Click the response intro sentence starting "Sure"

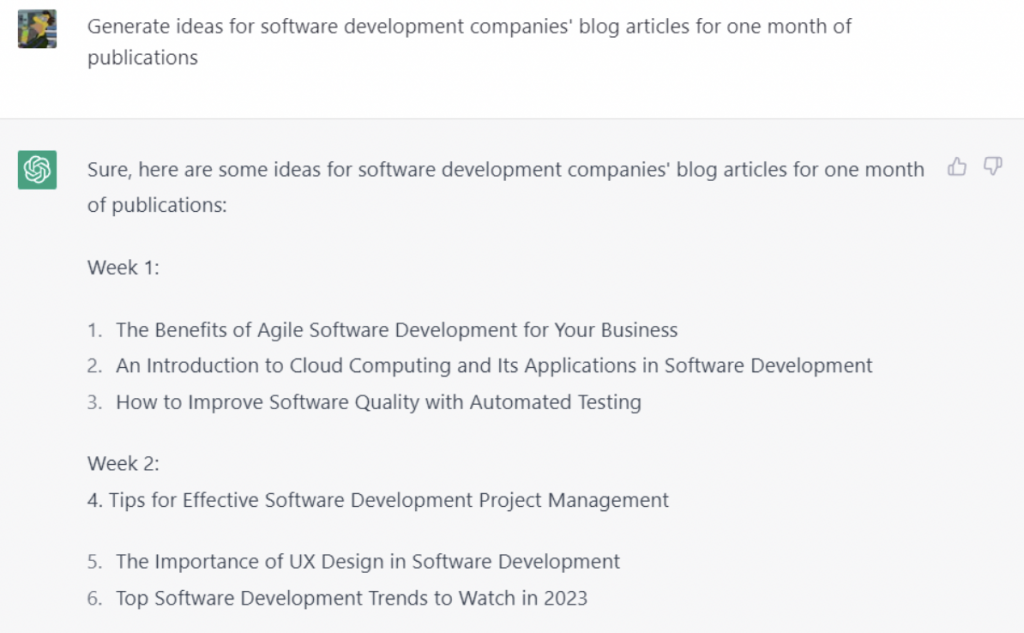coord(505,187)
